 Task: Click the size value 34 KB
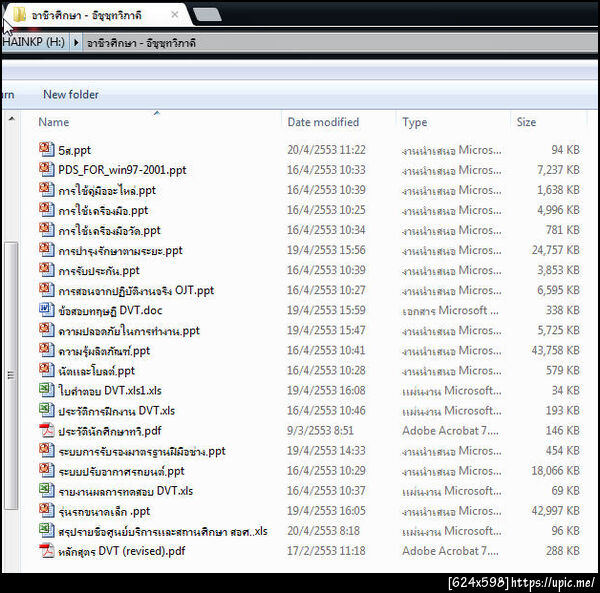click(x=566, y=390)
